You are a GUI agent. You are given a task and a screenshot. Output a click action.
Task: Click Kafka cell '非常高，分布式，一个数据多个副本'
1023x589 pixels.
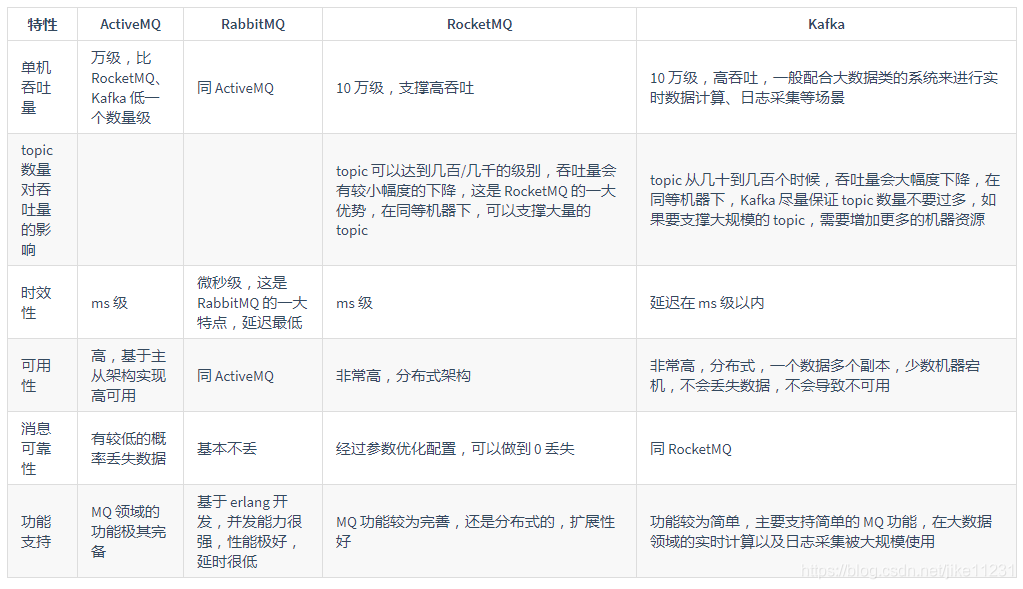click(x=826, y=375)
